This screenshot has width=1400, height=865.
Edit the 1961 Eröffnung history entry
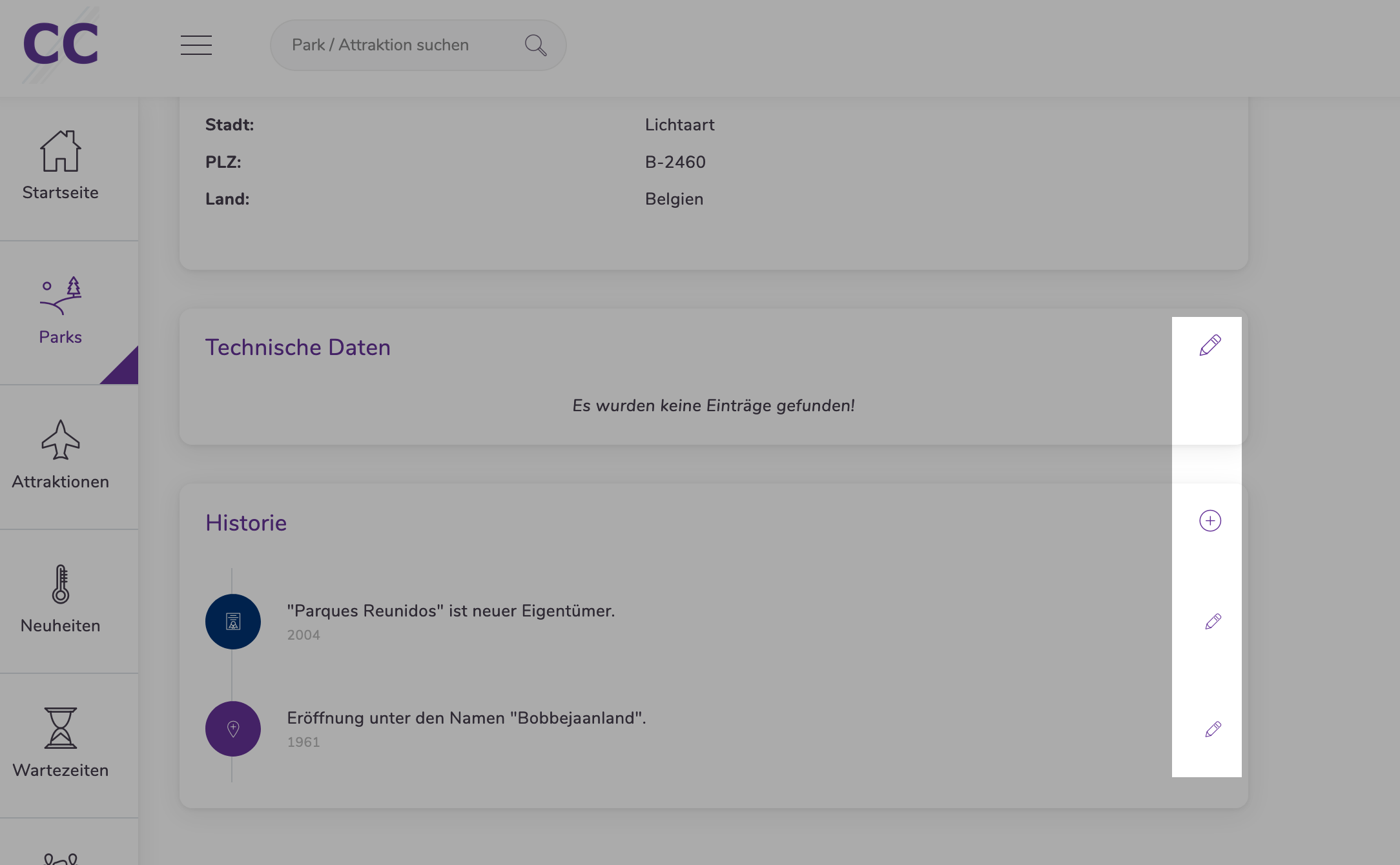(x=1213, y=729)
